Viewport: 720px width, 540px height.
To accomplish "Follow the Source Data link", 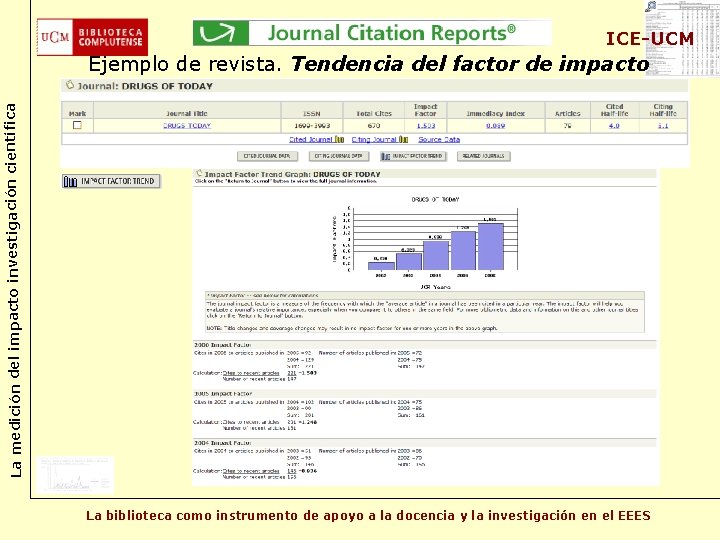I will click(x=439, y=139).
